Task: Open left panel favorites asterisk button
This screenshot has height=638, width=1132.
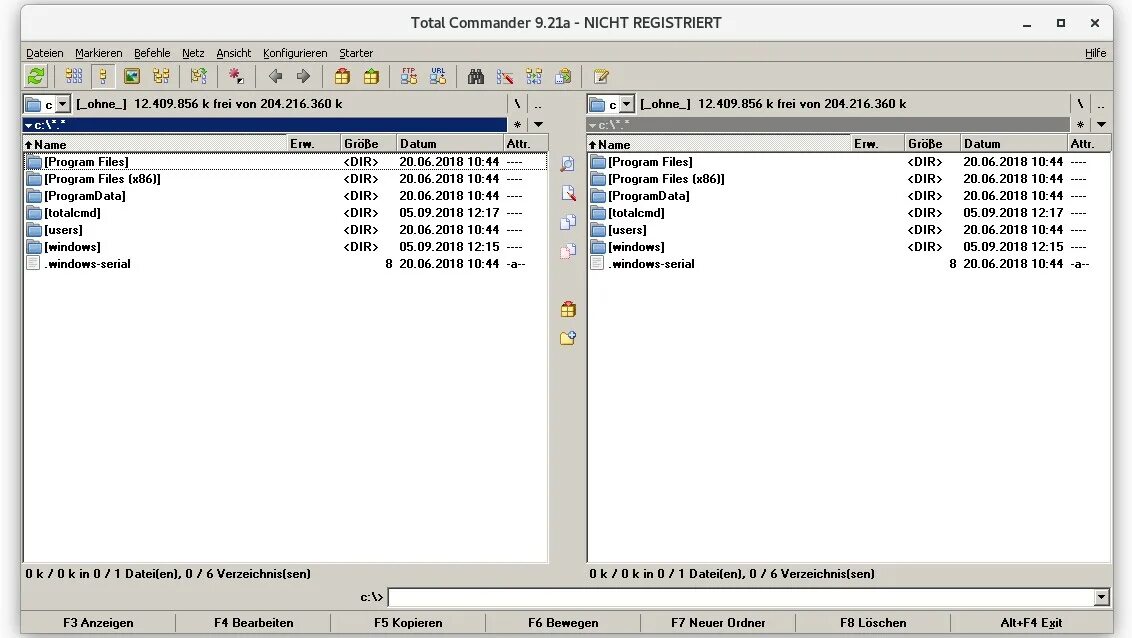Action: [x=518, y=124]
